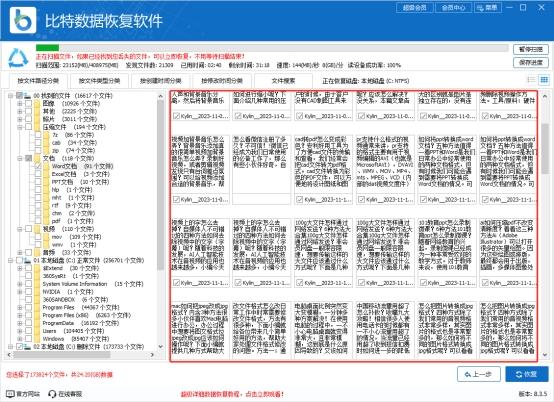Tick the pdf folder checkbox
This screenshot has width=554, height=402.
point(38,221)
